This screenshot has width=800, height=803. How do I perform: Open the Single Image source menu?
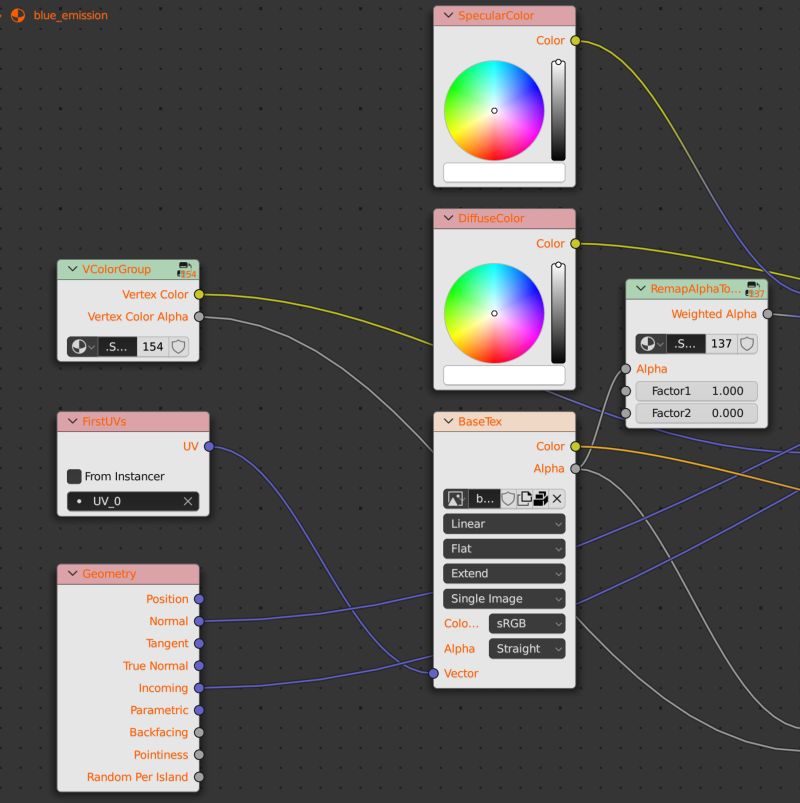(504, 598)
